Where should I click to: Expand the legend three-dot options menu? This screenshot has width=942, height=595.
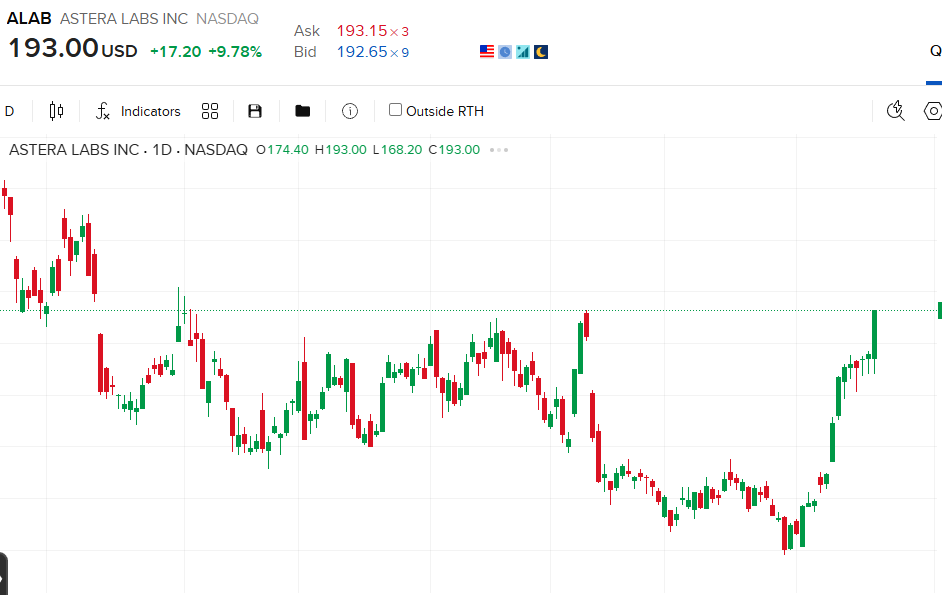[x=496, y=149]
